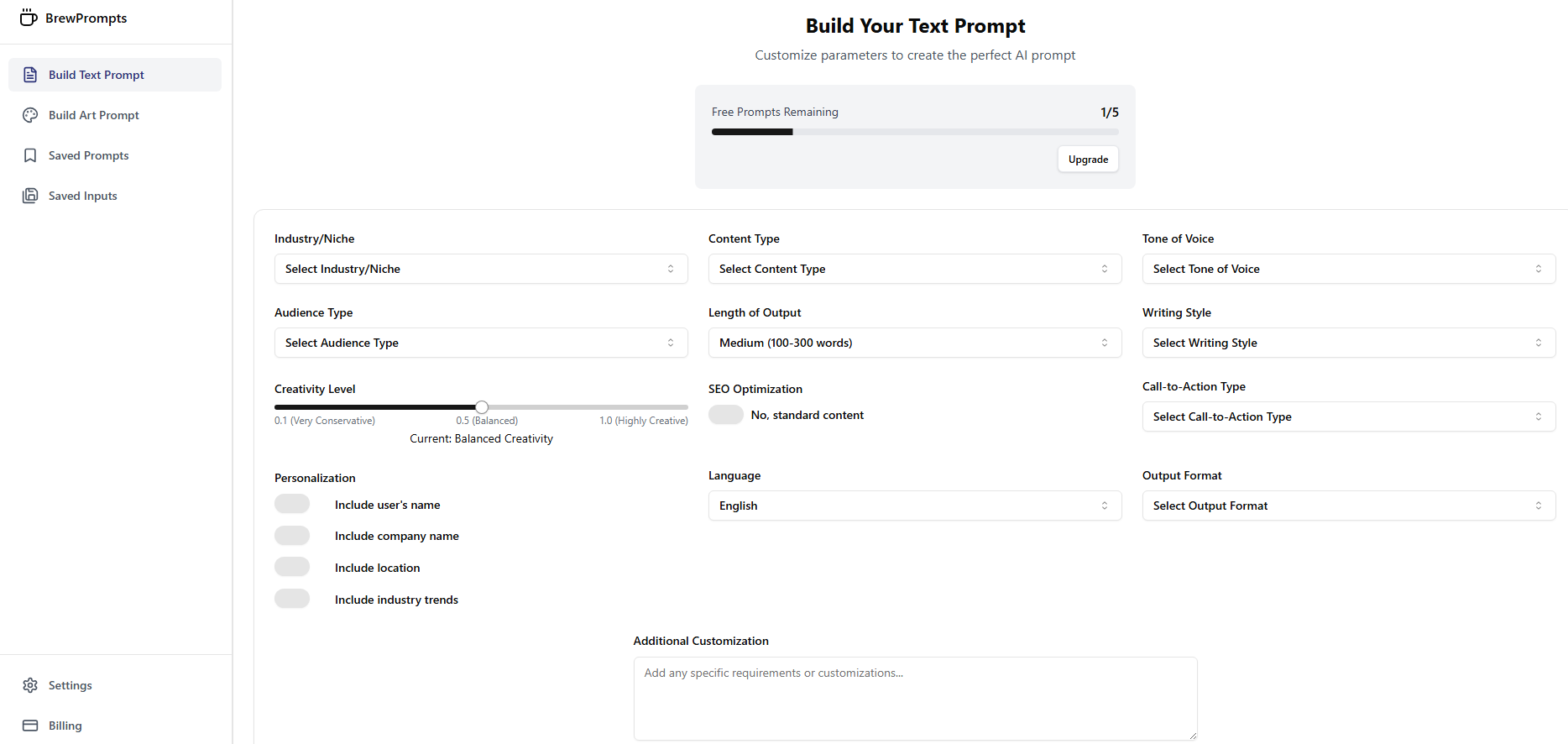Click the Billing credit card icon

(30, 726)
